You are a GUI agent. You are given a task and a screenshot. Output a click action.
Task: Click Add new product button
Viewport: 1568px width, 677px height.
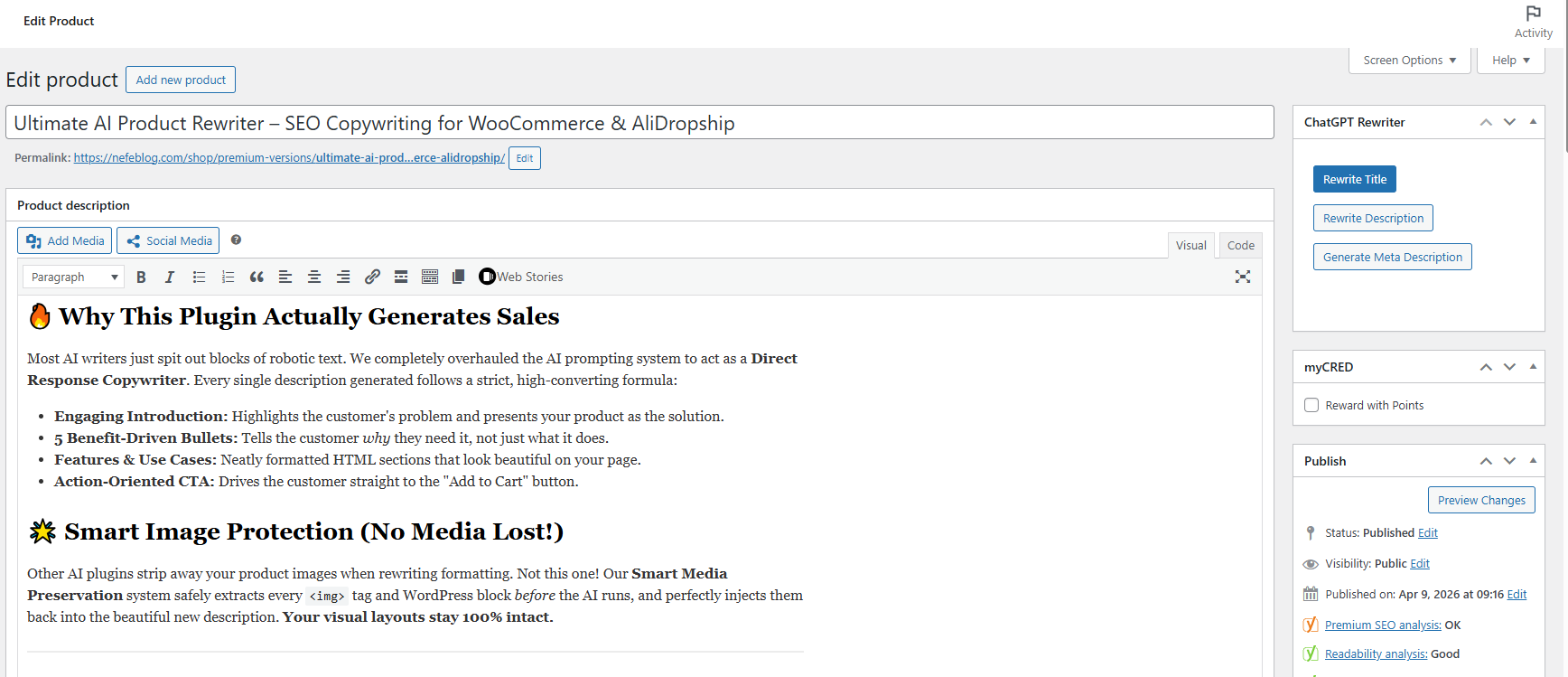click(181, 80)
